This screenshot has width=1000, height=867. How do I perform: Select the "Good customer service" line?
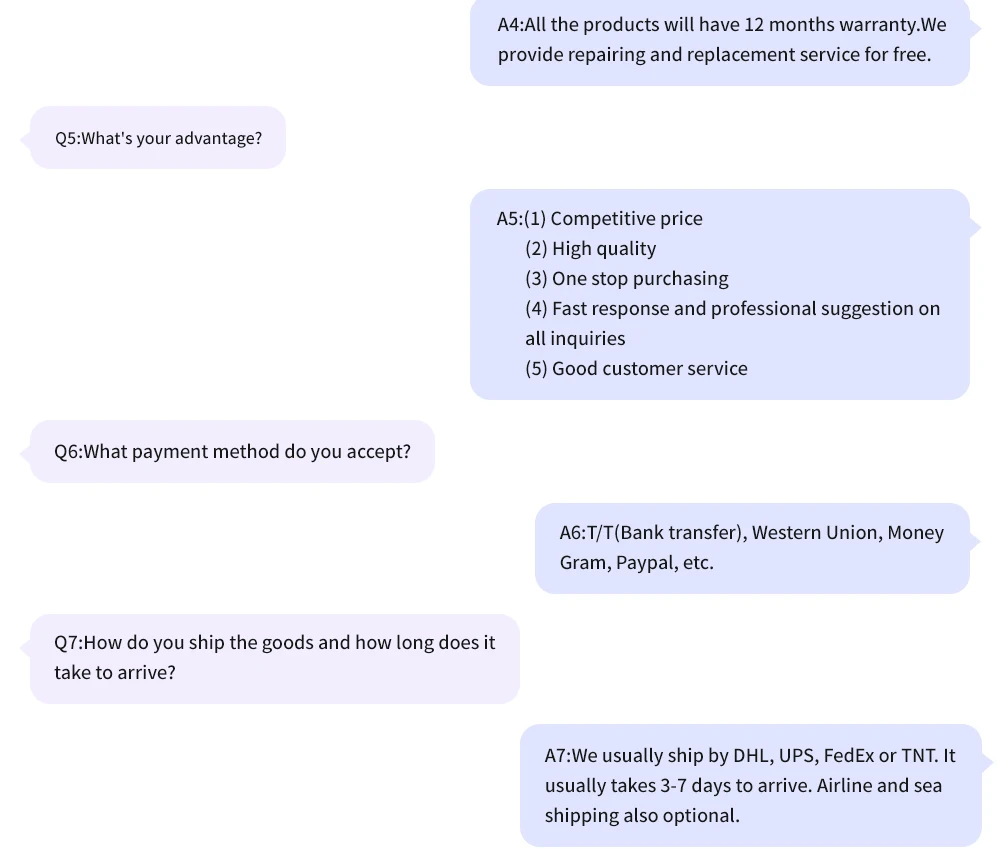coord(649,369)
